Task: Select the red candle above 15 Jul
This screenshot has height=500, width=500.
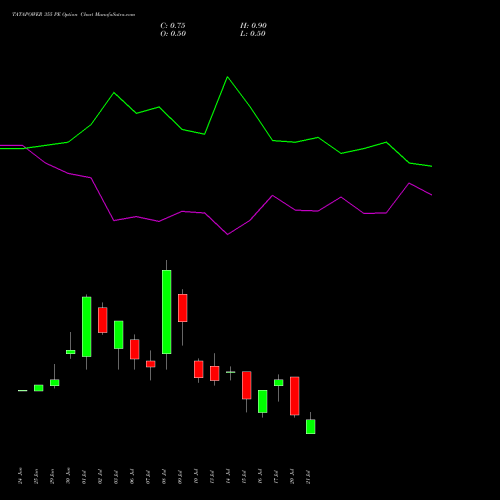Action: point(247,385)
